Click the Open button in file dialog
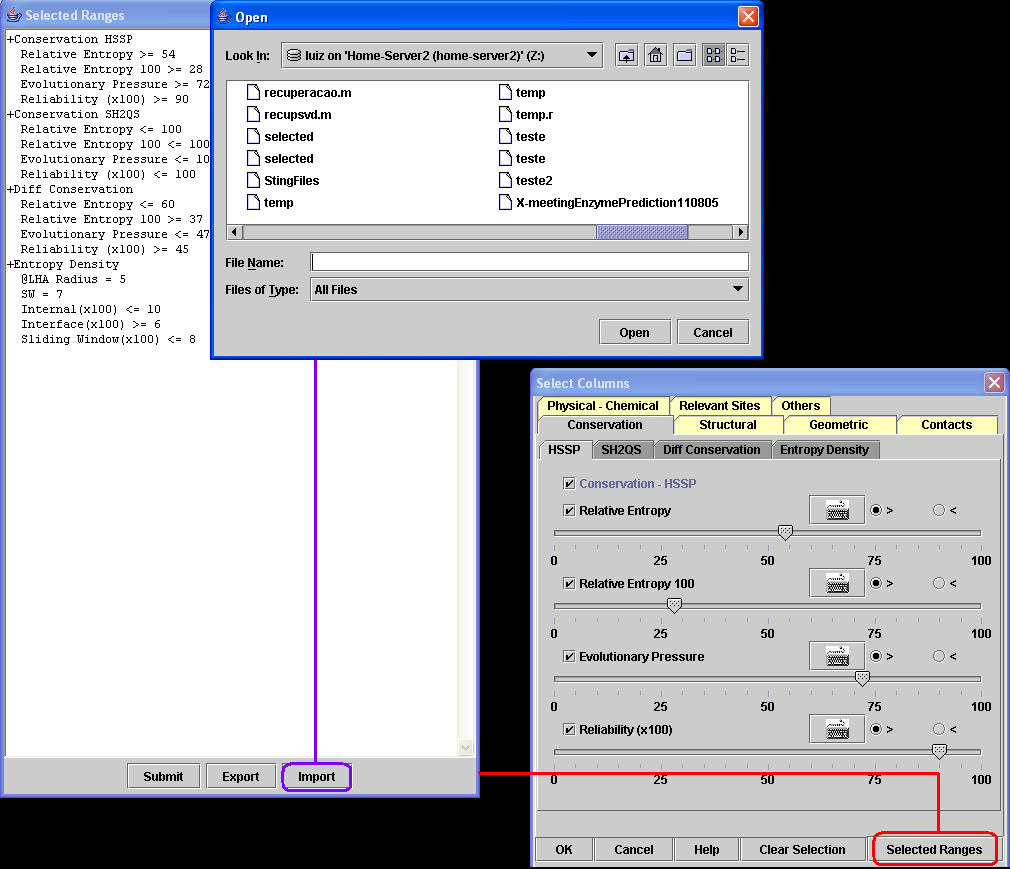 (x=634, y=332)
